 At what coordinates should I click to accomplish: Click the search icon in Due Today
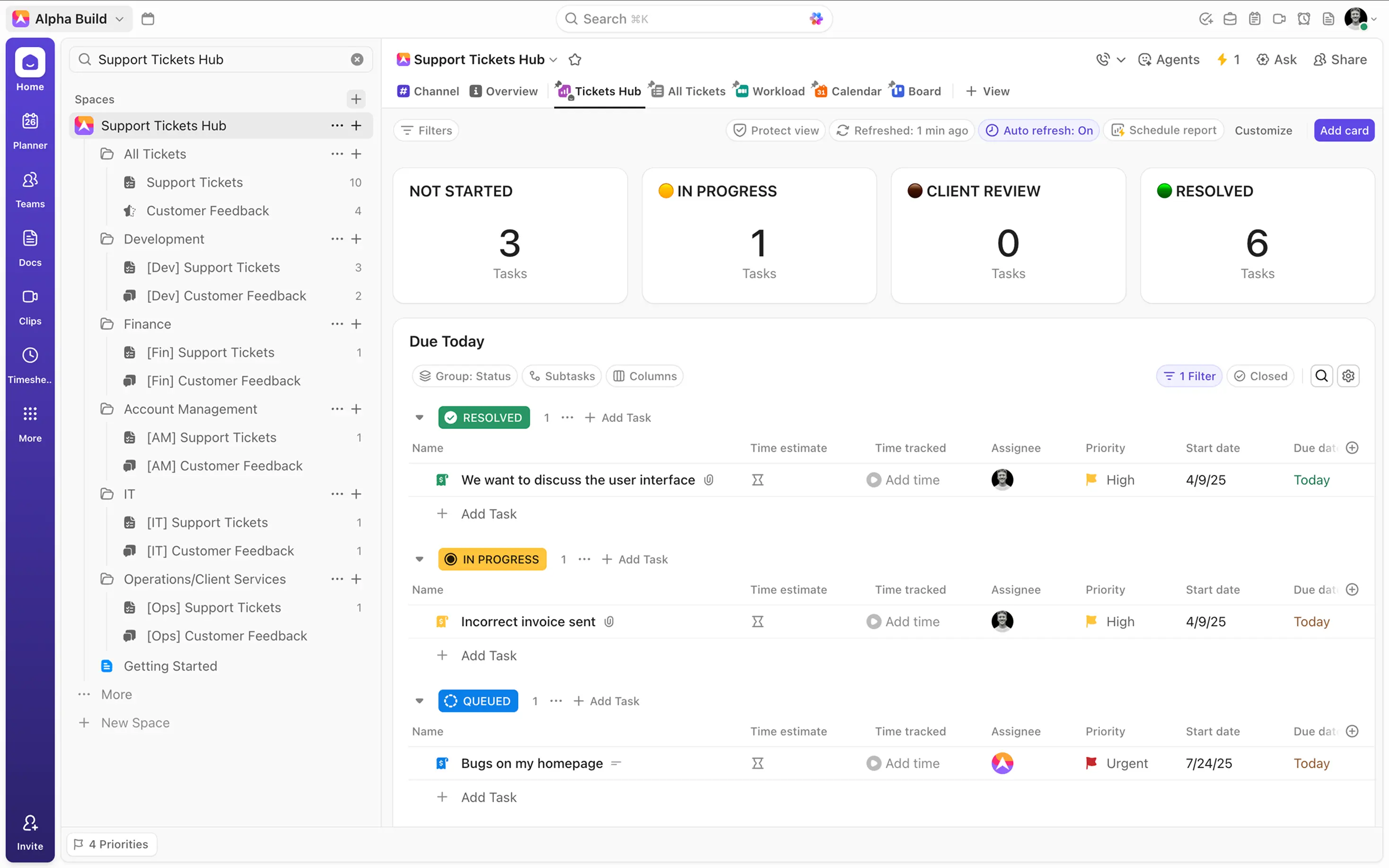[x=1321, y=376]
